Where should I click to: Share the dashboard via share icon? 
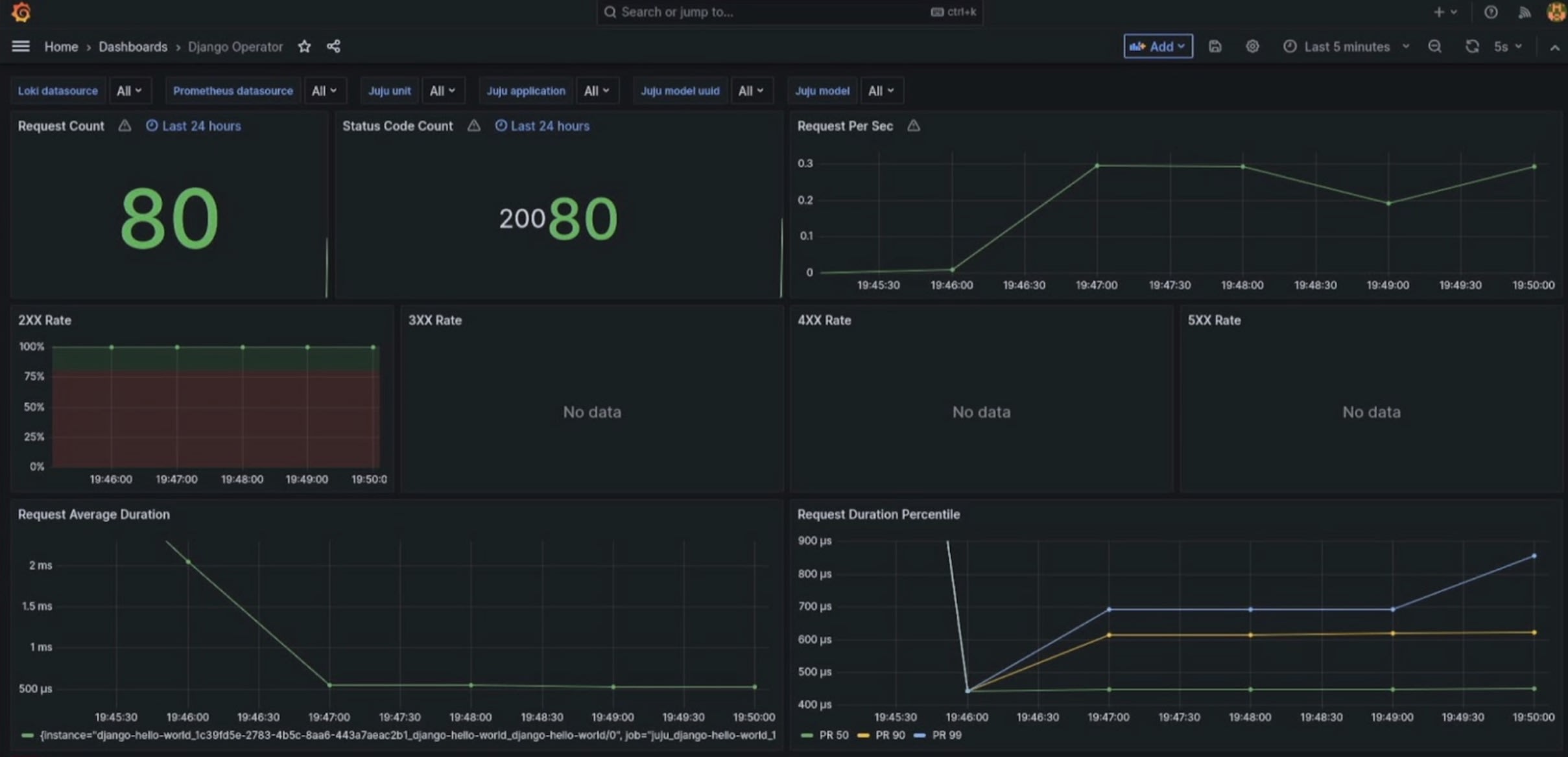tap(333, 47)
